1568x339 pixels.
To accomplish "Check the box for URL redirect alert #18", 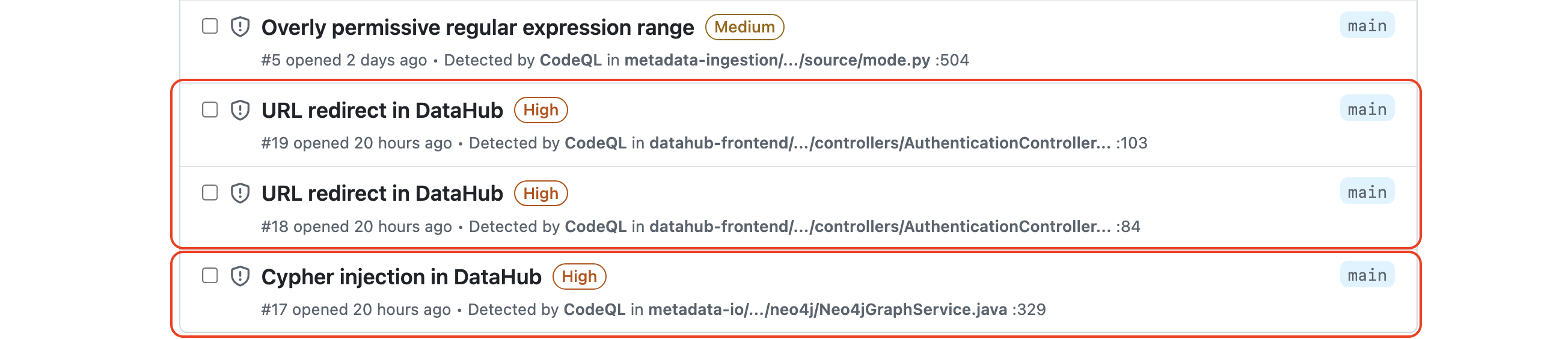I will tap(210, 193).
